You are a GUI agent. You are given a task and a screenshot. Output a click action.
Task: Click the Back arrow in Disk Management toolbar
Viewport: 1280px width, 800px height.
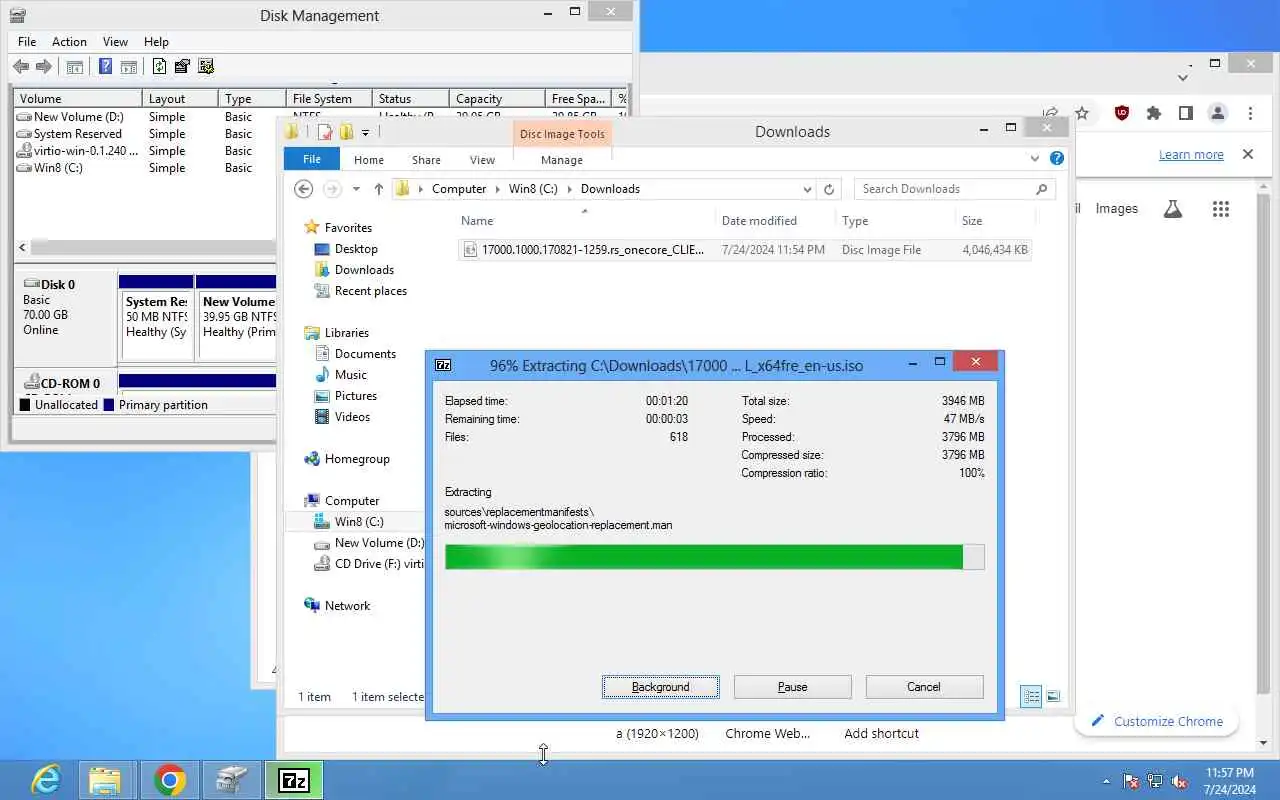pyautogui.click(x=21, y=67)
